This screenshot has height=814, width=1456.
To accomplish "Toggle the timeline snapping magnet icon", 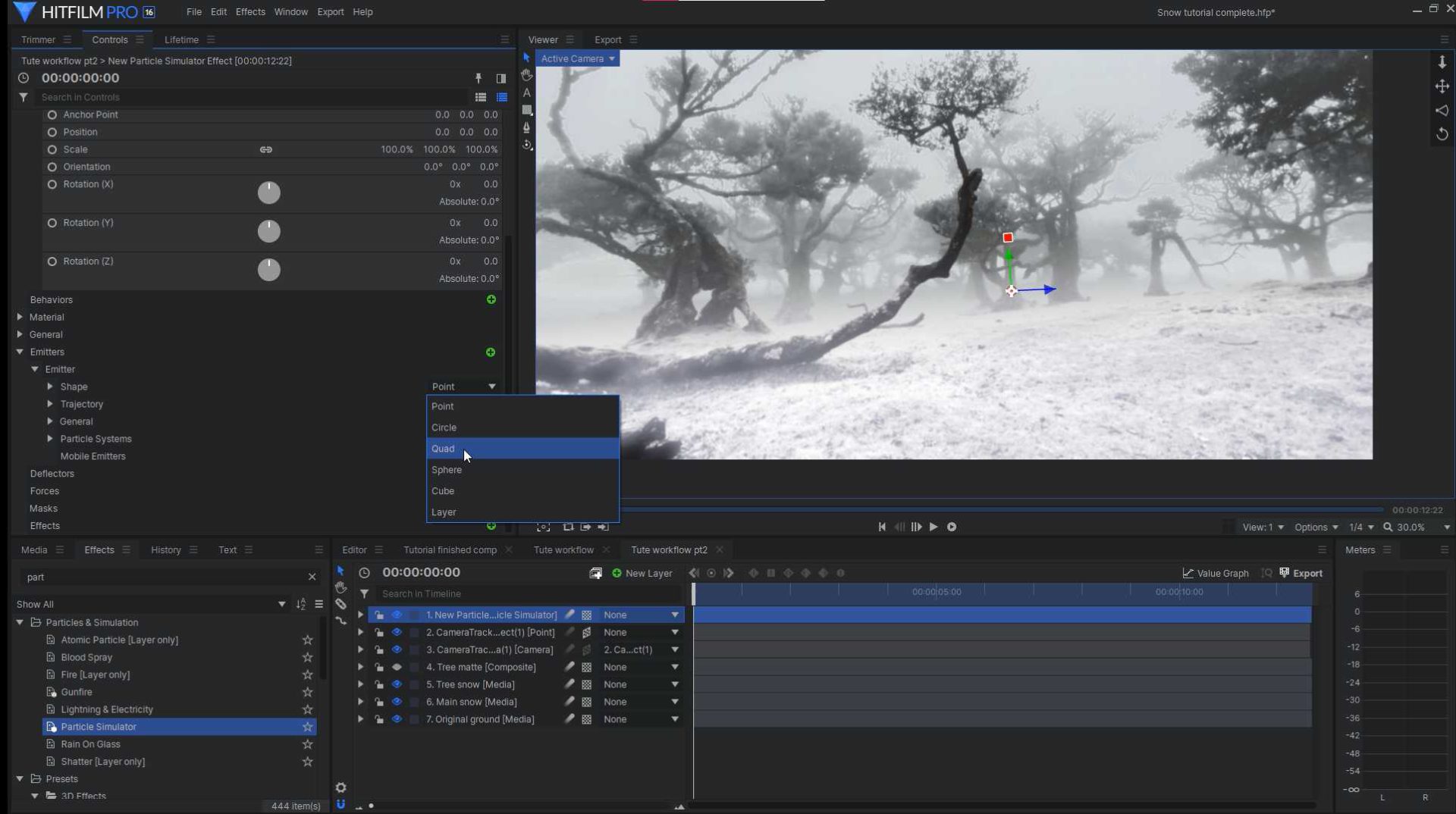I will (x=340, y=804).
